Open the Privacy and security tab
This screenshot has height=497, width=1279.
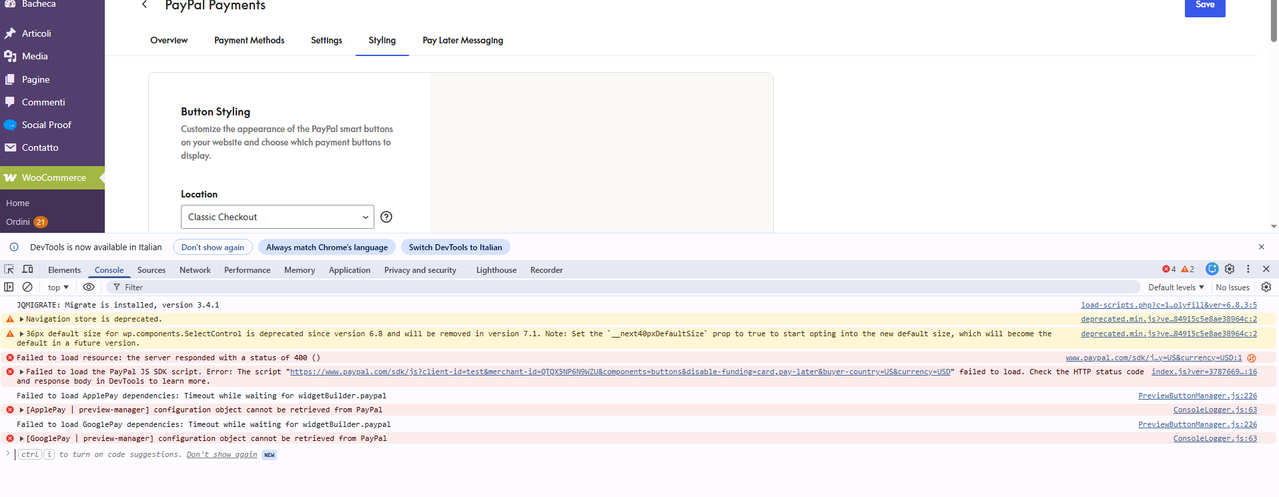click(x=420, y=270)
